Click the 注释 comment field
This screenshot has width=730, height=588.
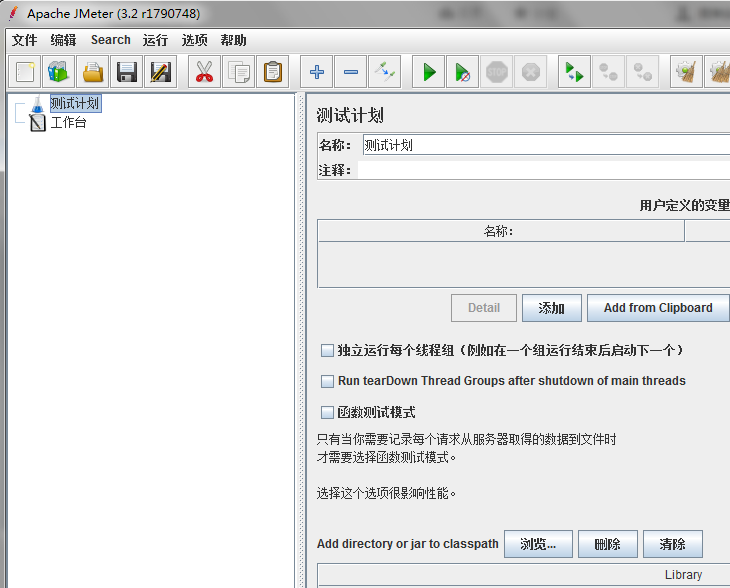(543, 170)
